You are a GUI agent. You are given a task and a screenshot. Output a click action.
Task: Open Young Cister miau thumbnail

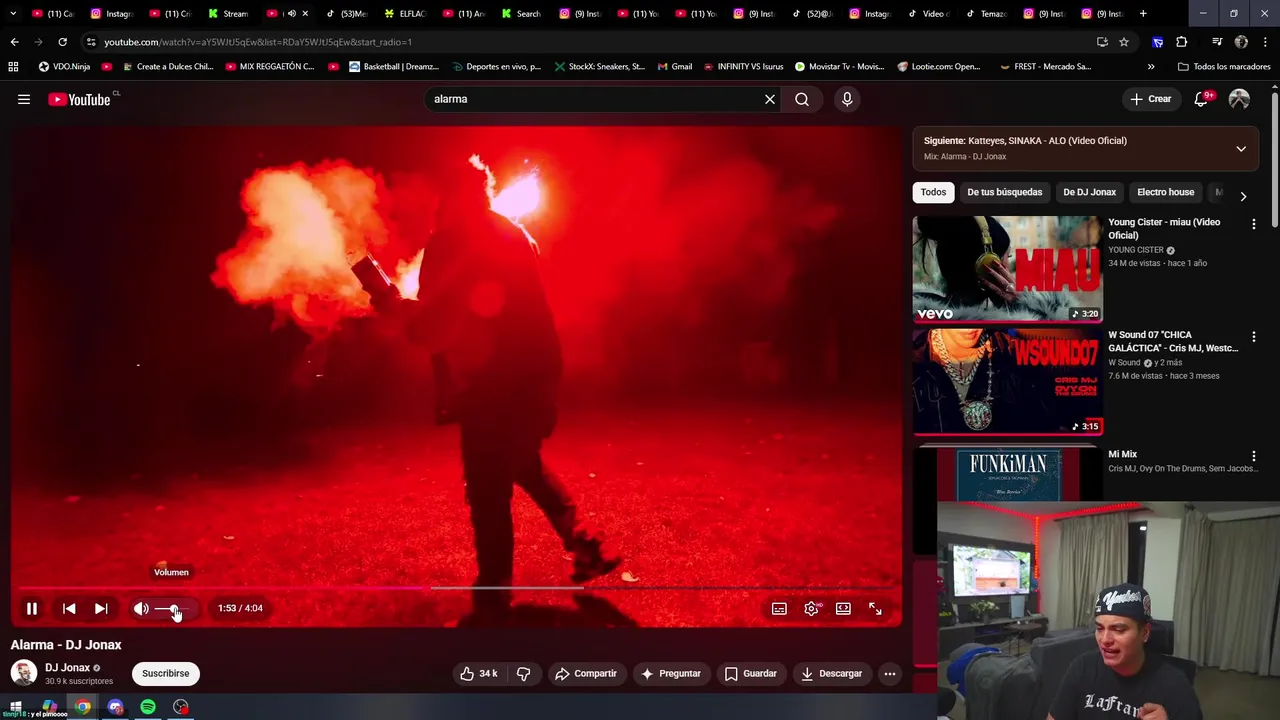point(1007,268)
